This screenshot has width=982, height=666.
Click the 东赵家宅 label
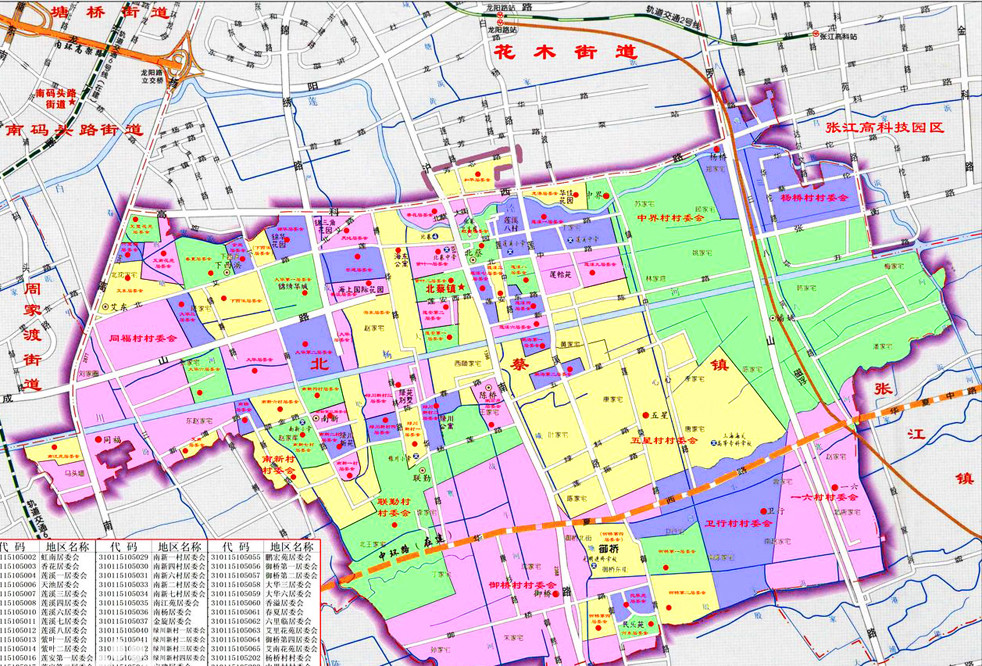199,421
